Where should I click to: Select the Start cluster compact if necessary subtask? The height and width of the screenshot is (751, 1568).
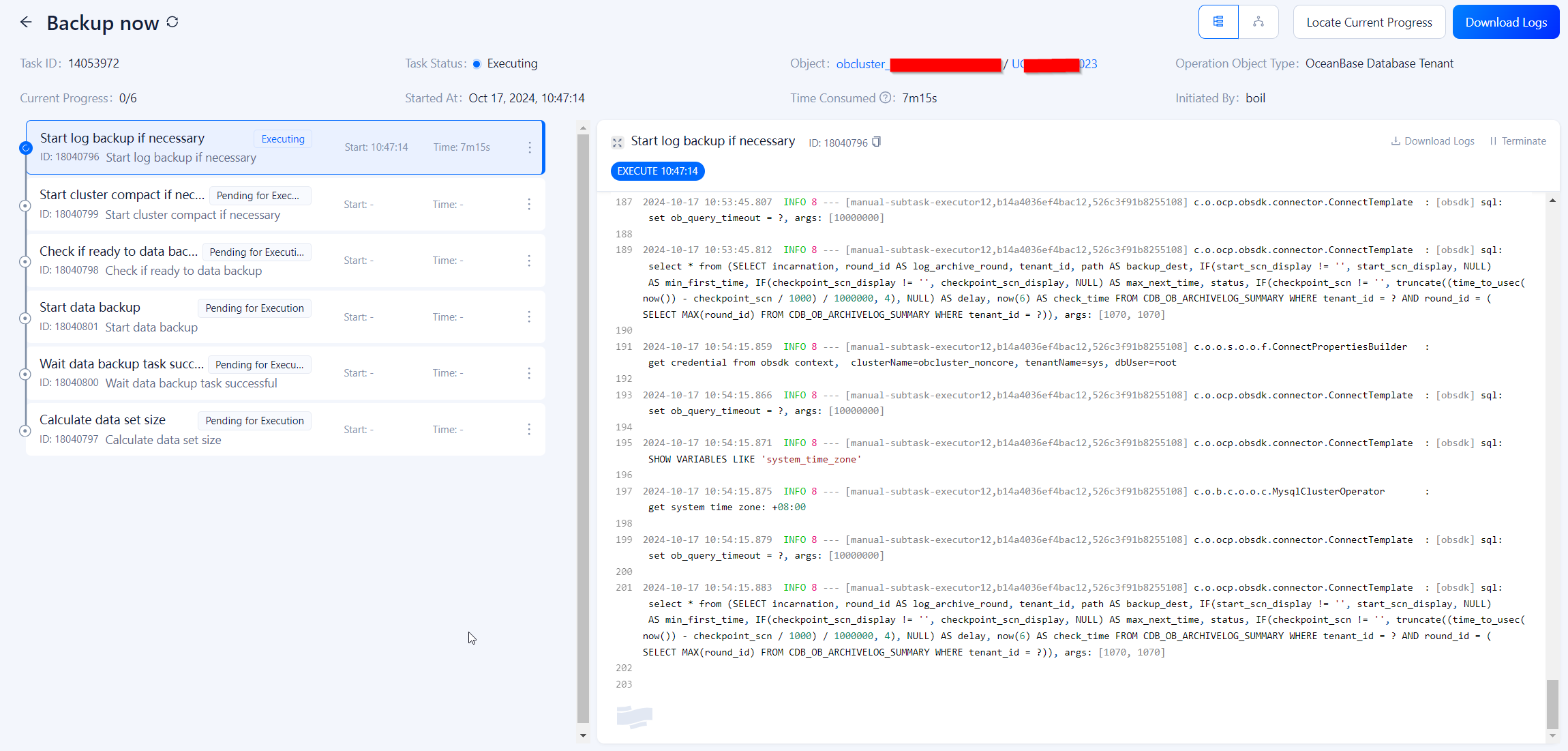point(285,204)
